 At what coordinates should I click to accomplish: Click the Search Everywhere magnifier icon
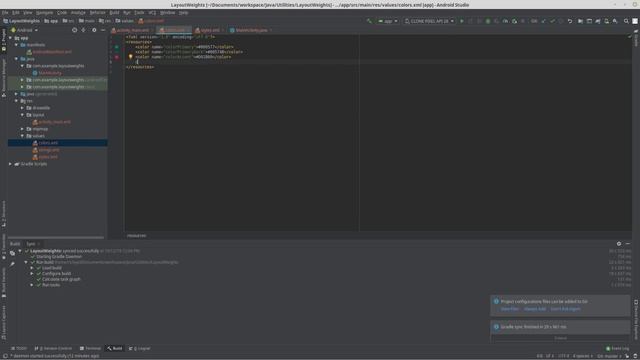626,21
